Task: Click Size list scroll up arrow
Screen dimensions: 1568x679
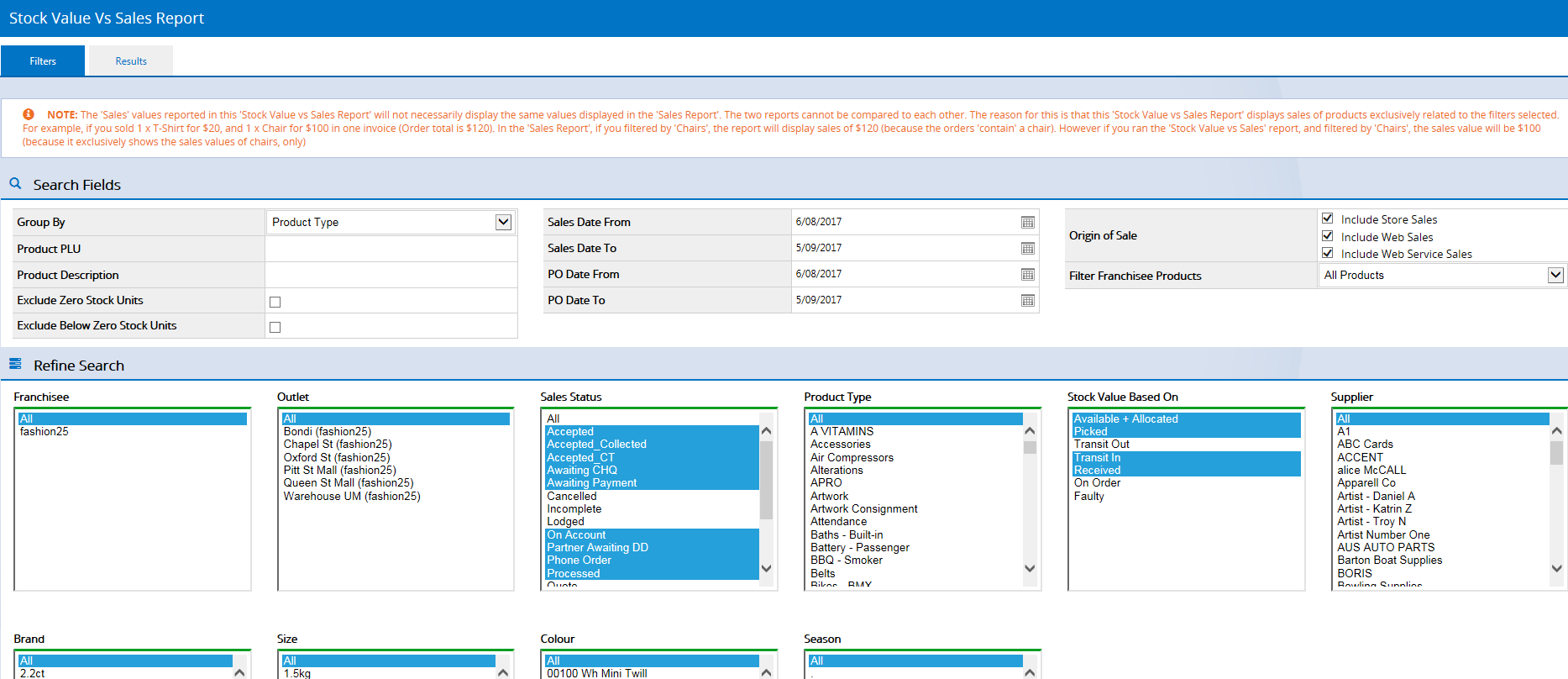Action: click(x=503, y=672)
